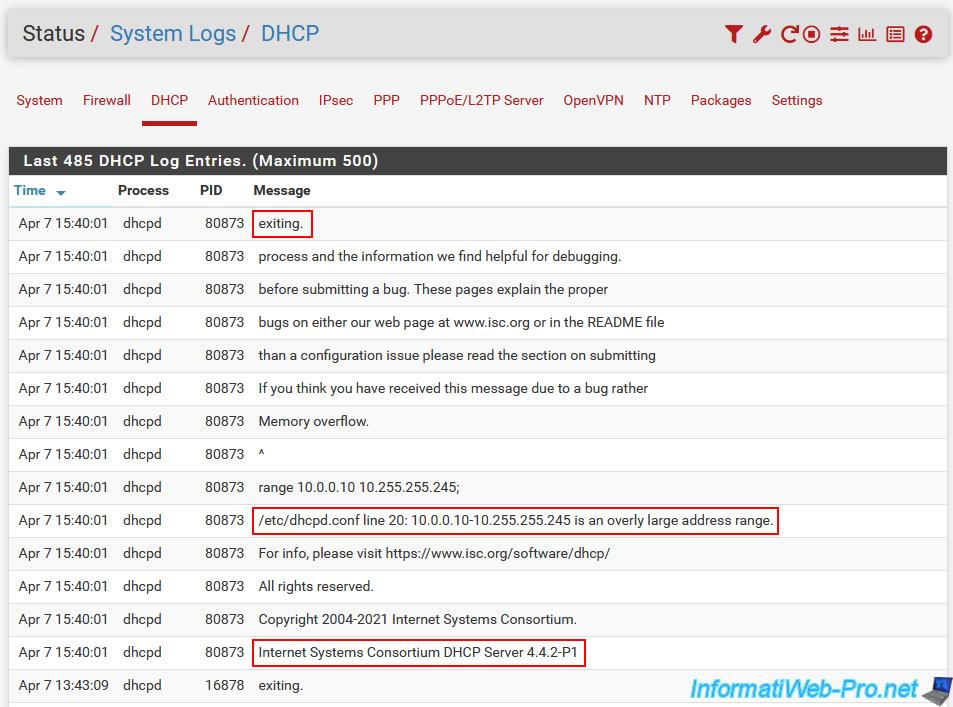953x707 pixels.
Task: Open the help question mark icon
Action: [923, 34]
